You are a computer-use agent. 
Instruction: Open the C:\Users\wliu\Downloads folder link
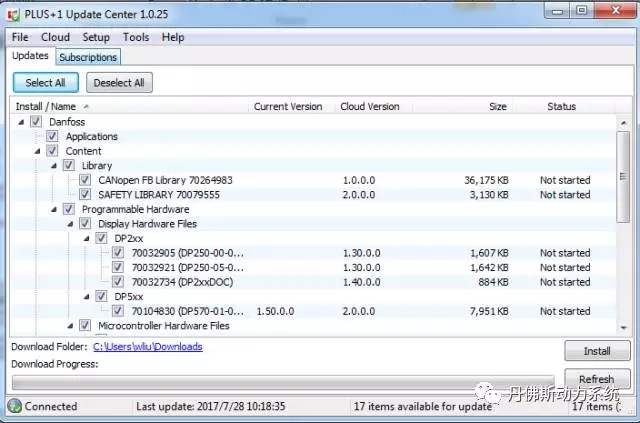click(147, 347)
